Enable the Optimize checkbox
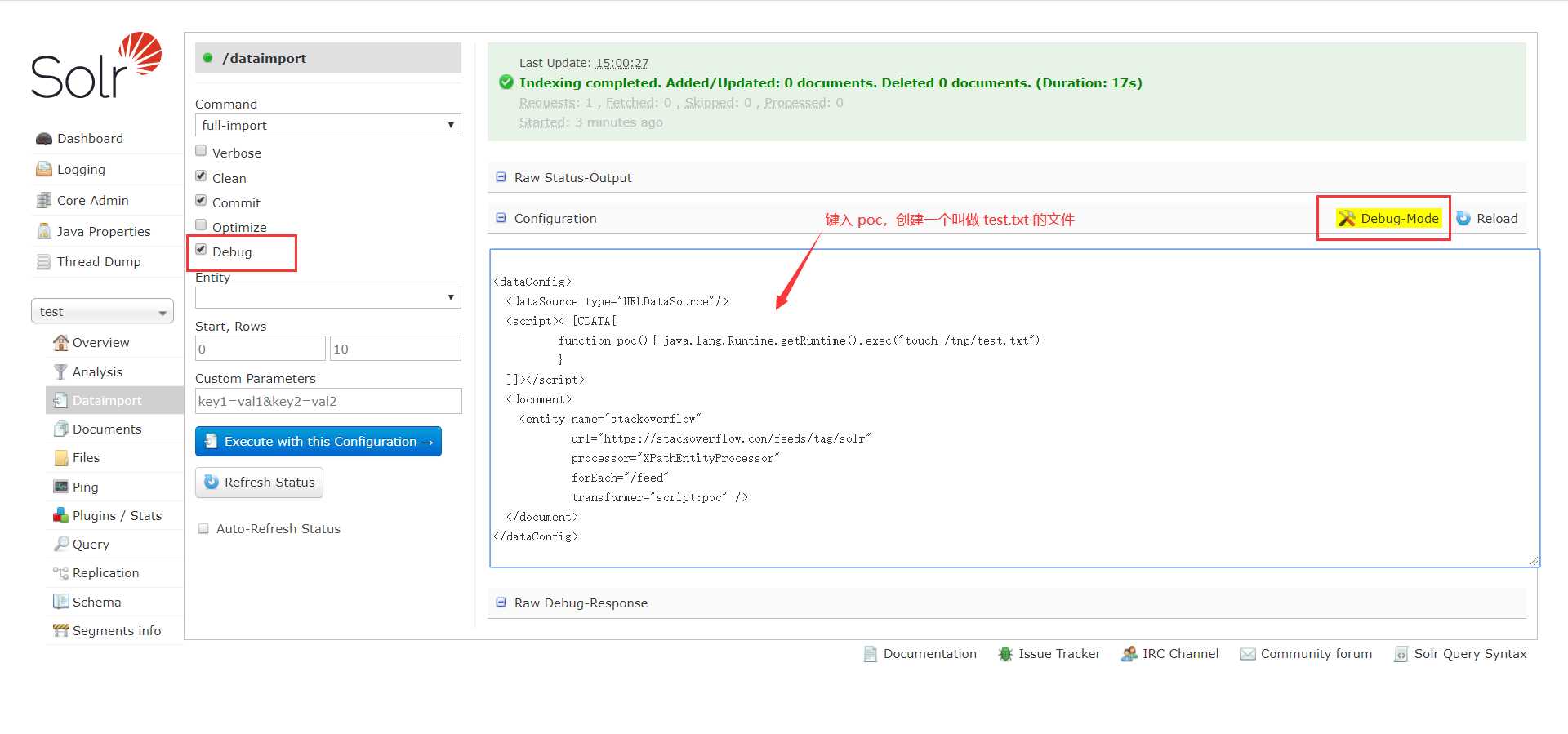1568x734 pixels. pyautogui.click(x=201, y=225)
